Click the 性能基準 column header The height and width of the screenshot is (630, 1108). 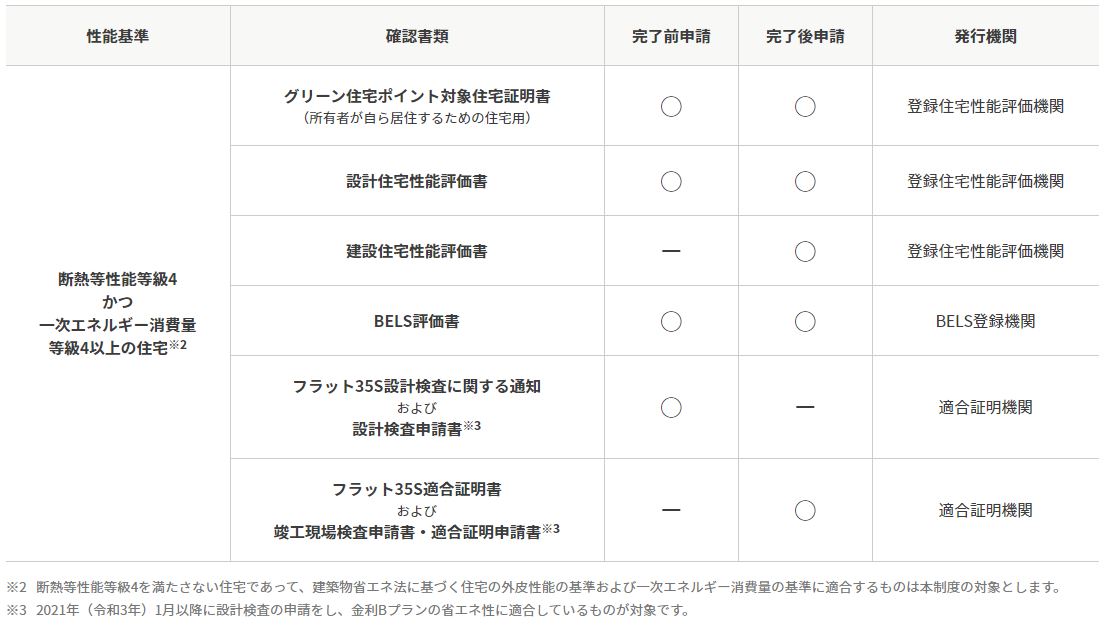pos(118,36)
